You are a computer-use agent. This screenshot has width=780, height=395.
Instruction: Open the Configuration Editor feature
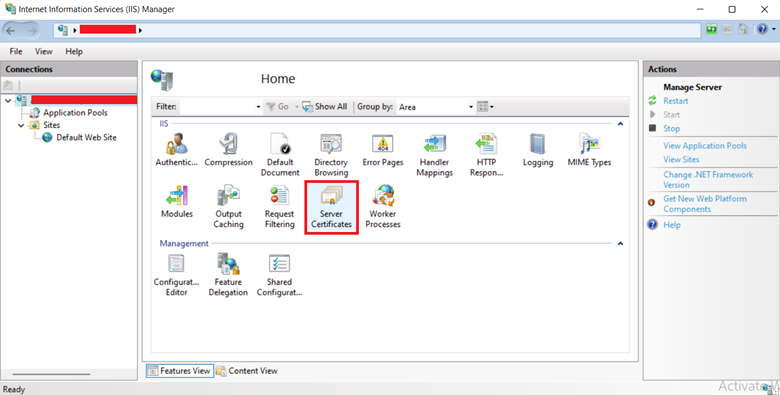tap(177, 275)
